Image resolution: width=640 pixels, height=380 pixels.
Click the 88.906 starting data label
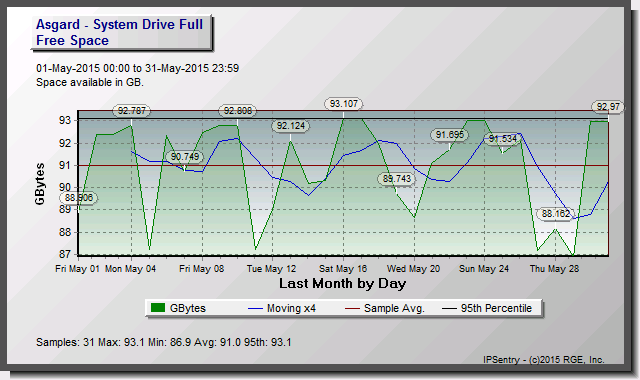[x=79, y=198]
